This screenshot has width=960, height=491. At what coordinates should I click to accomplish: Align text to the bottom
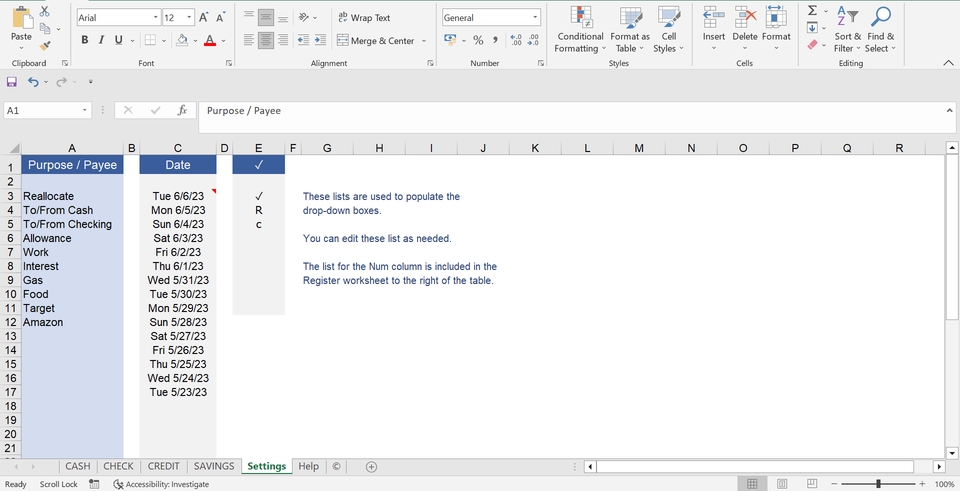pyautogui.click(x=283, y=18)
